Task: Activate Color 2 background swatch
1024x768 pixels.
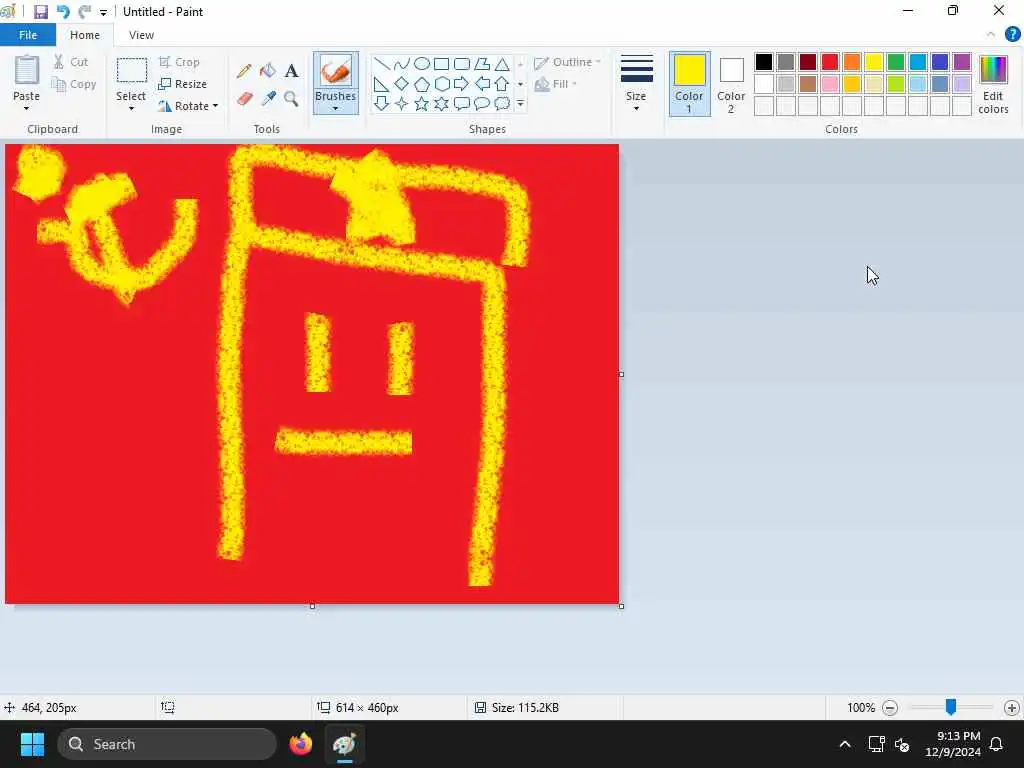Action: [731, 84]
